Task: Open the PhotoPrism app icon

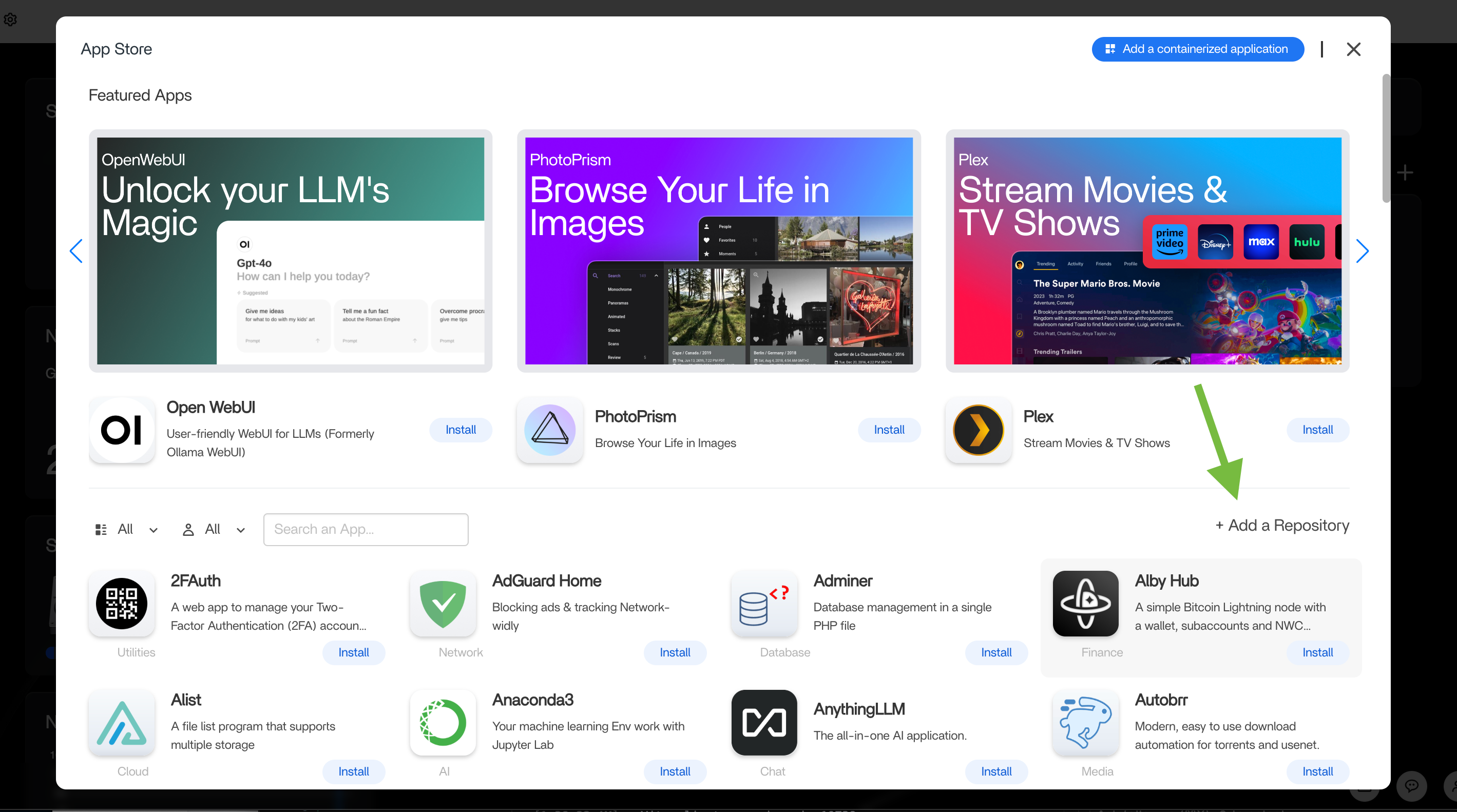Action: coord(550,430)
